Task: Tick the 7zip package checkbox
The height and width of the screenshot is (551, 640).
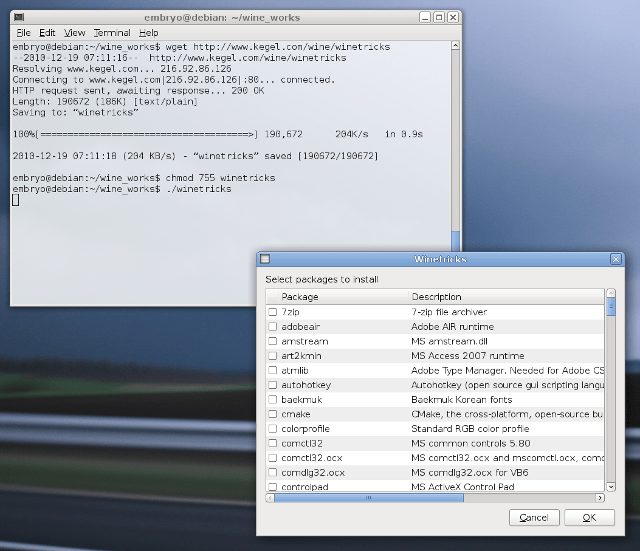Action: (273, 312)
